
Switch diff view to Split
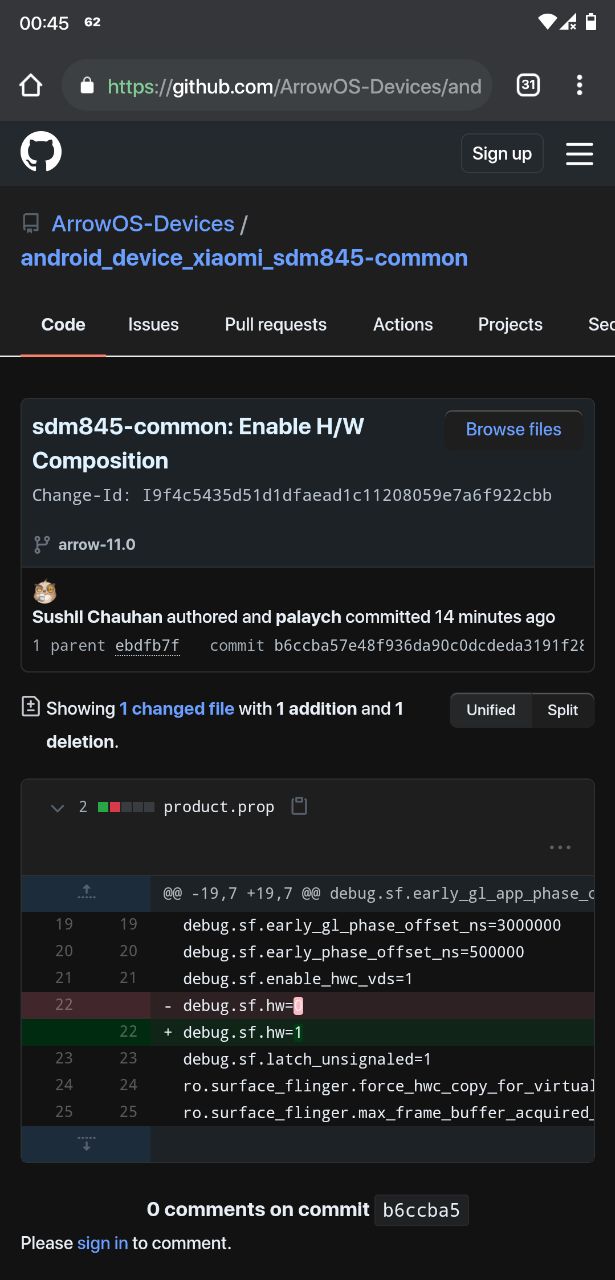click(563, 710)
